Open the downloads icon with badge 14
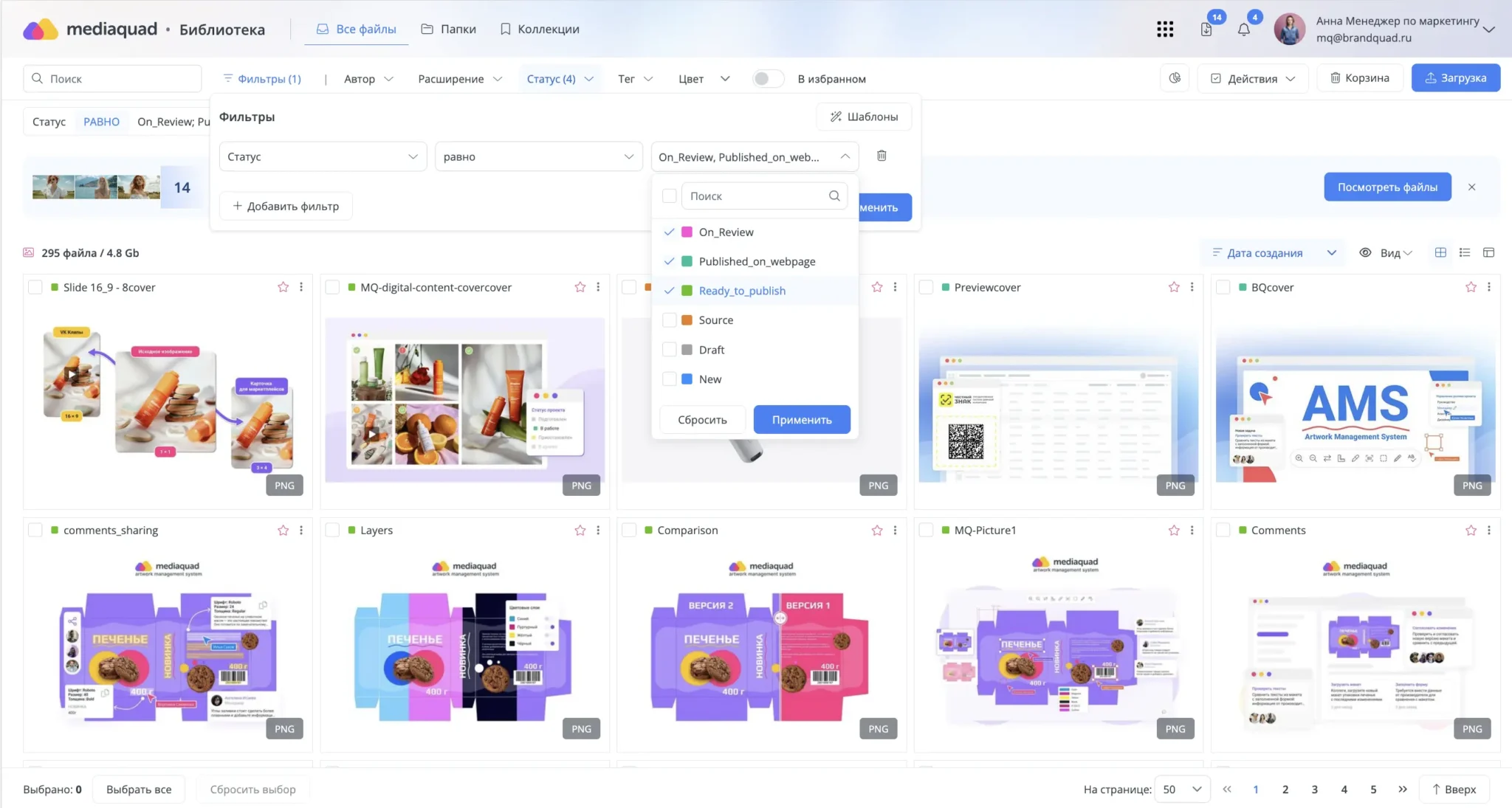1512x808 pixels. click(1206, 30)
